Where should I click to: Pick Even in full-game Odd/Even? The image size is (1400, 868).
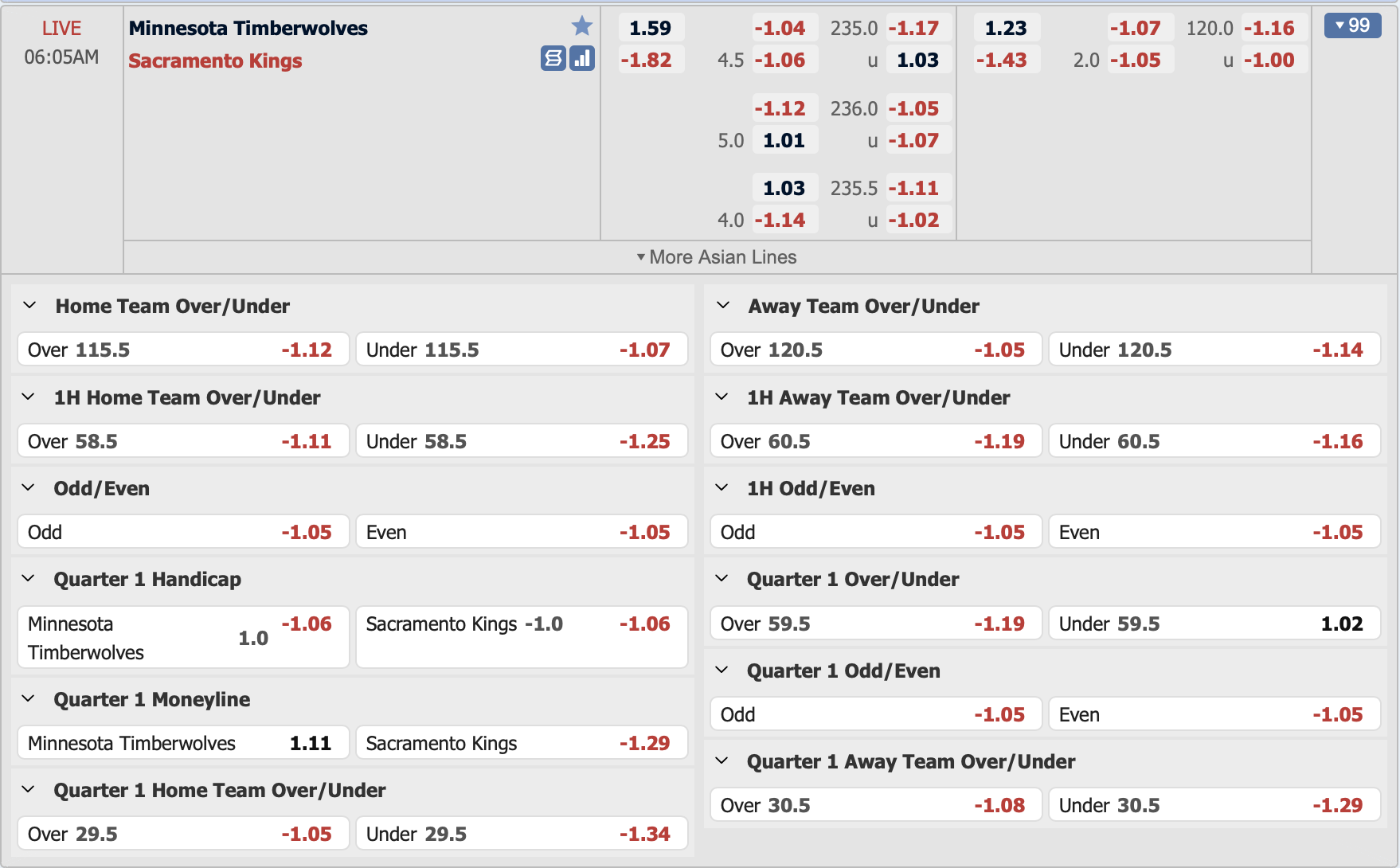(x=522, y=532)
